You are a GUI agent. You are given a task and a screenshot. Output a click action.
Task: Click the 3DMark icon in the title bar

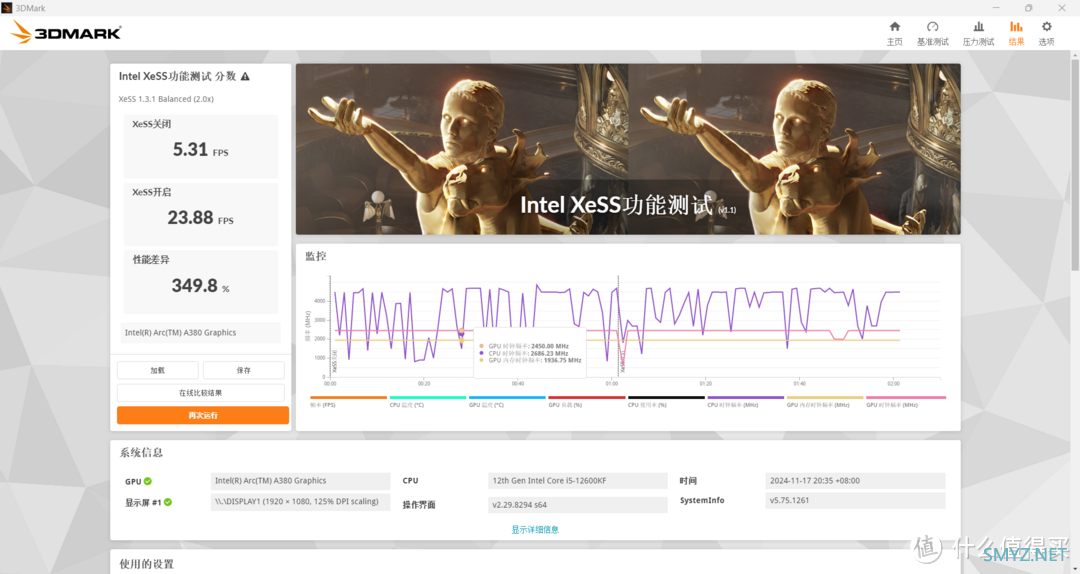point(7,8)
